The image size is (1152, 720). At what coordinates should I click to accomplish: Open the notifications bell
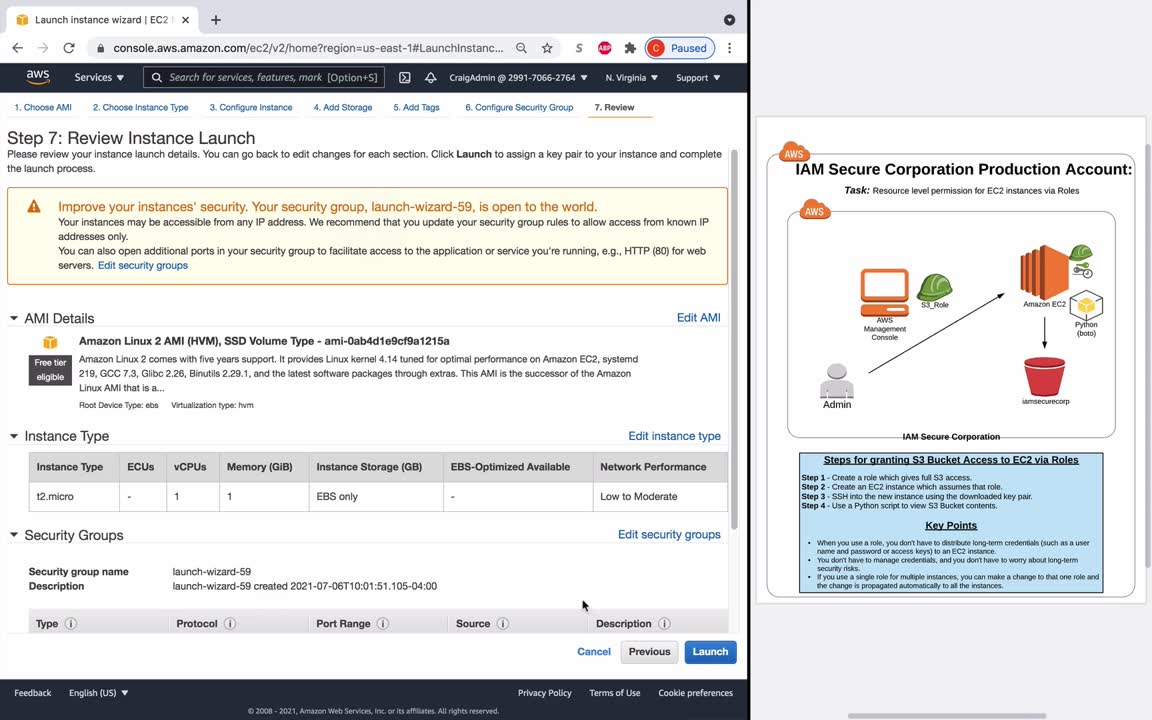(x=431, y=77)
